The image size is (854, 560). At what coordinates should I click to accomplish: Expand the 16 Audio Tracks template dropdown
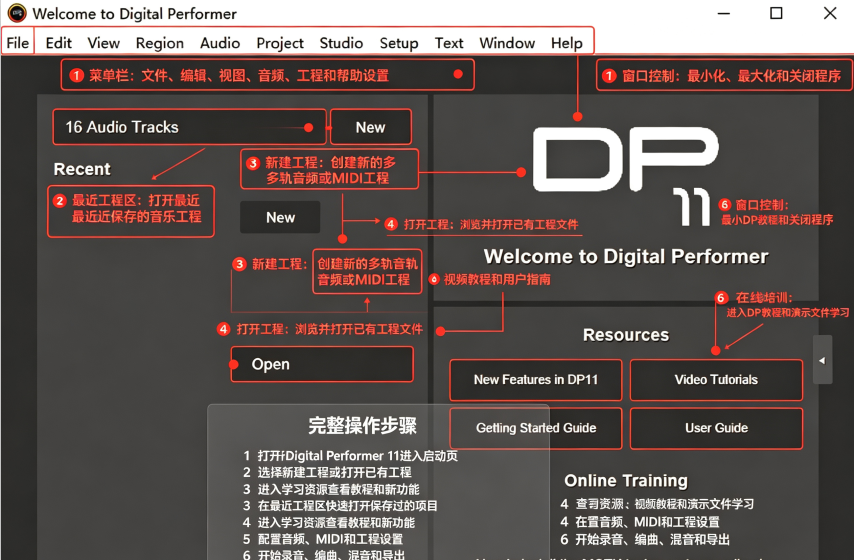190,127
